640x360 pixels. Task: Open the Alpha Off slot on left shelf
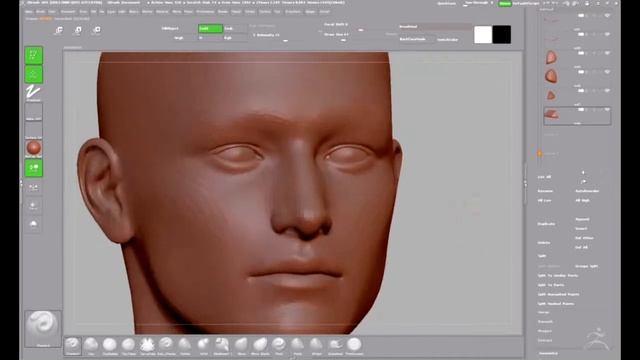33,112
